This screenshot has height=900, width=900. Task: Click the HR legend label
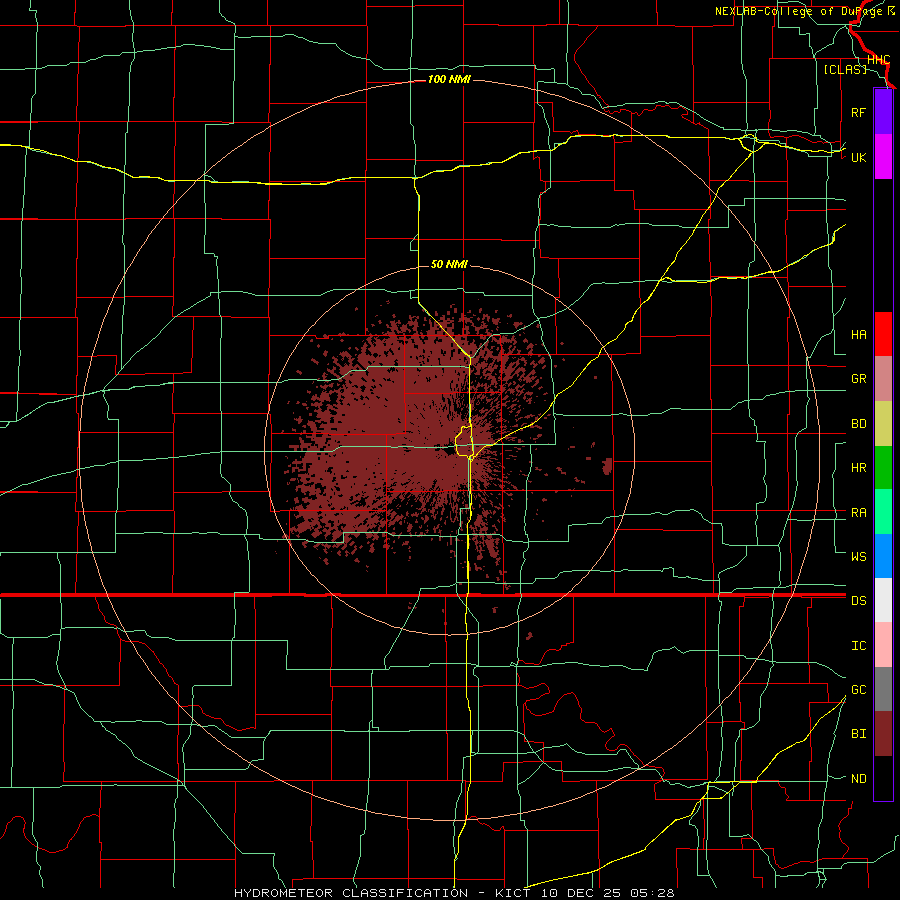click(x=858, y=468)
